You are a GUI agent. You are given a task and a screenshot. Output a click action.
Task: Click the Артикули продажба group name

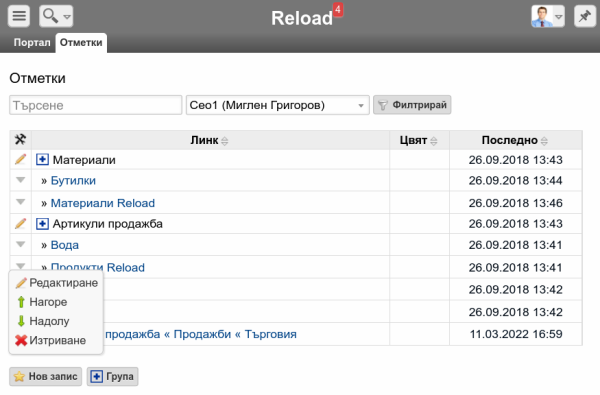pyautogui.click(x=108, y=224)
